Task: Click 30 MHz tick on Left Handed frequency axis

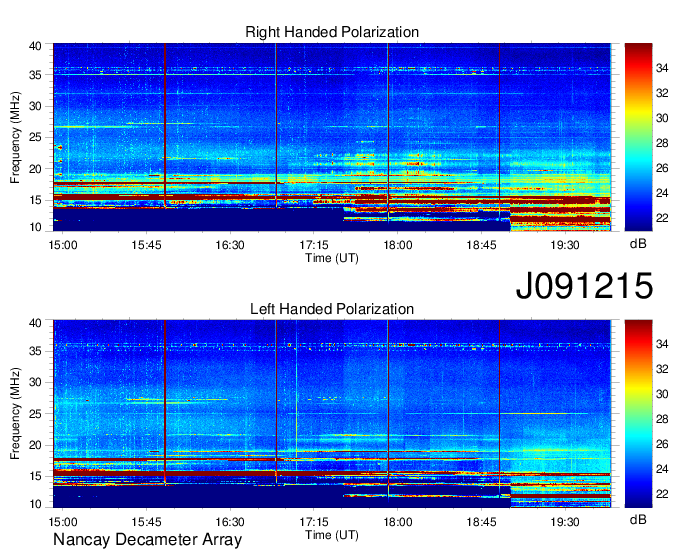Action: coord(35,382)
